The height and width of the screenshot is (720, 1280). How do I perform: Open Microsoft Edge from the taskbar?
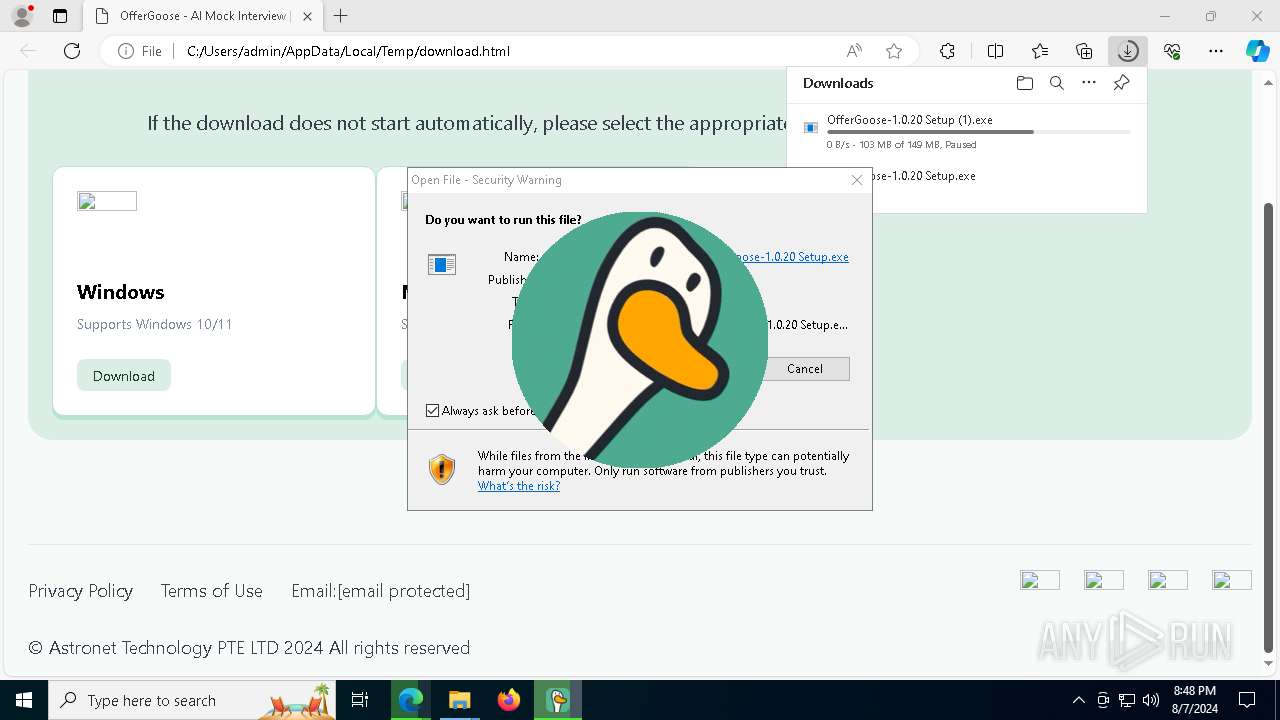pyautogui.click(x=411, y=700)
